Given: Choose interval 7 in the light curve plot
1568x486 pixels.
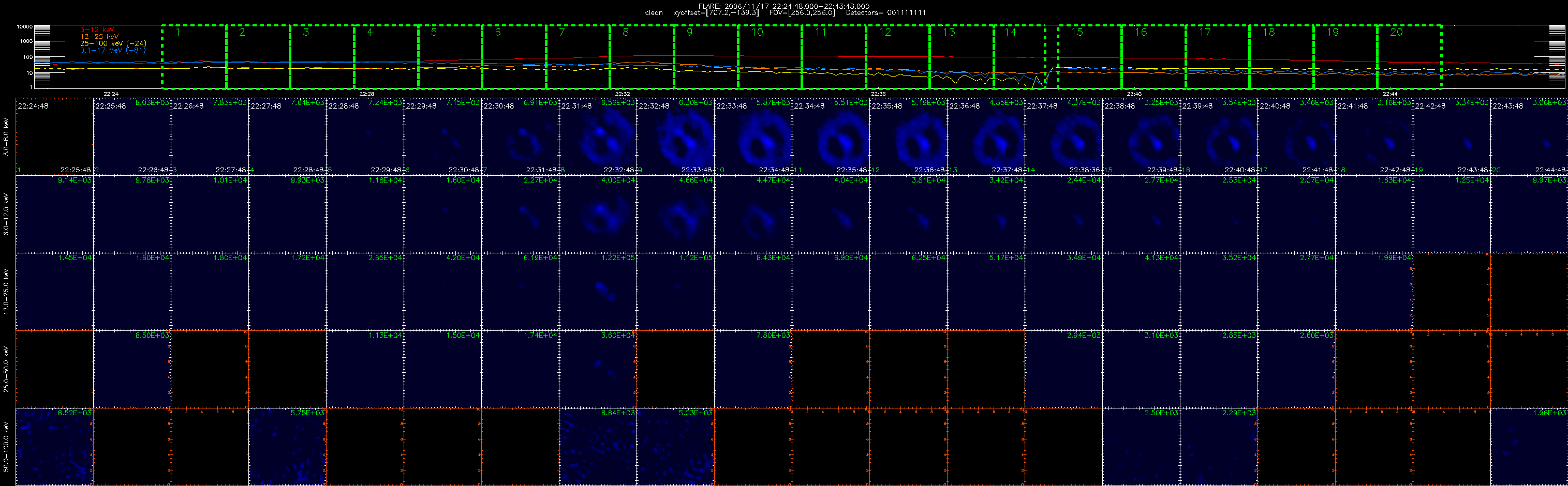Looking at the screenshot, I should [x=578, y=57].
